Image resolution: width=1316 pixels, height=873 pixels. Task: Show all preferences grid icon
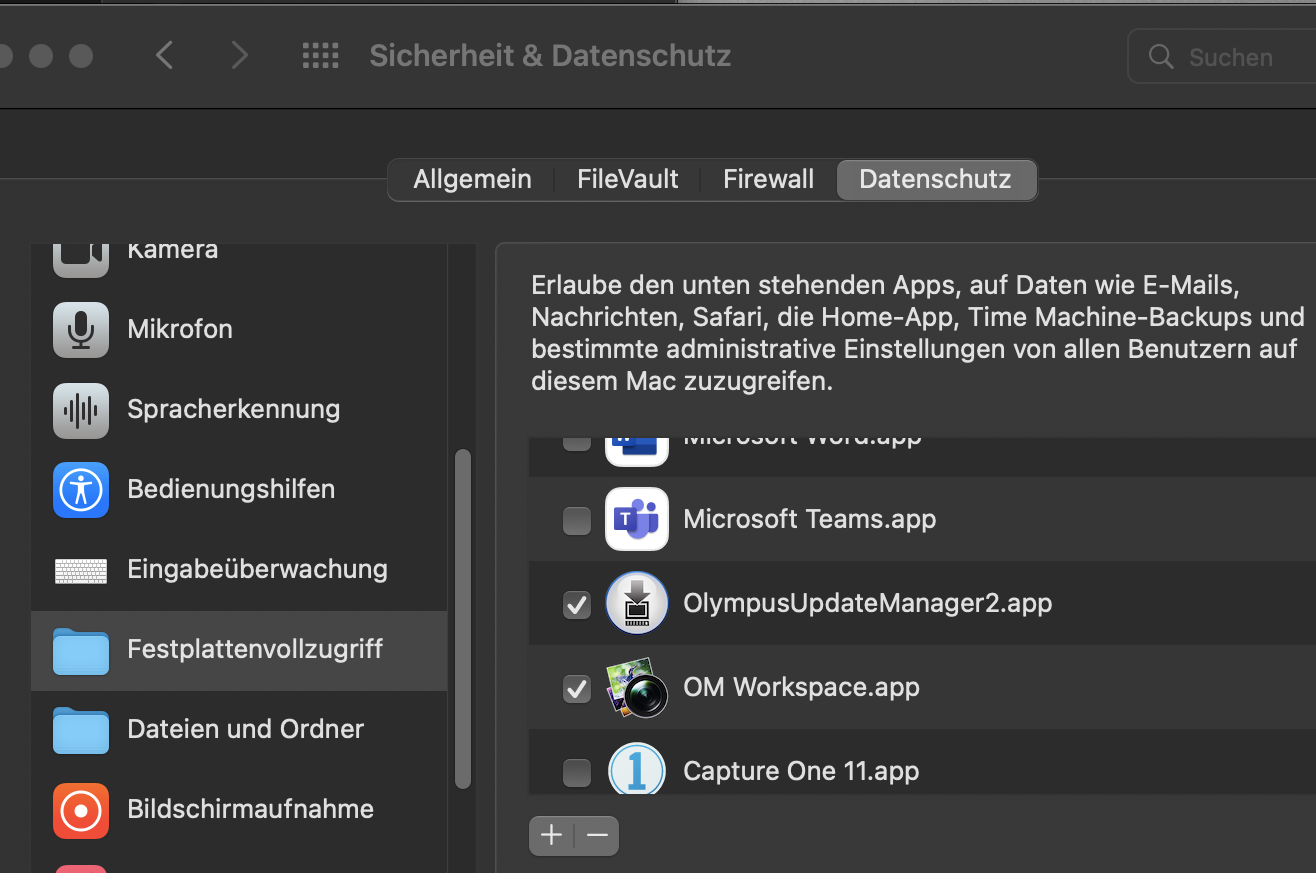(320, 55)
